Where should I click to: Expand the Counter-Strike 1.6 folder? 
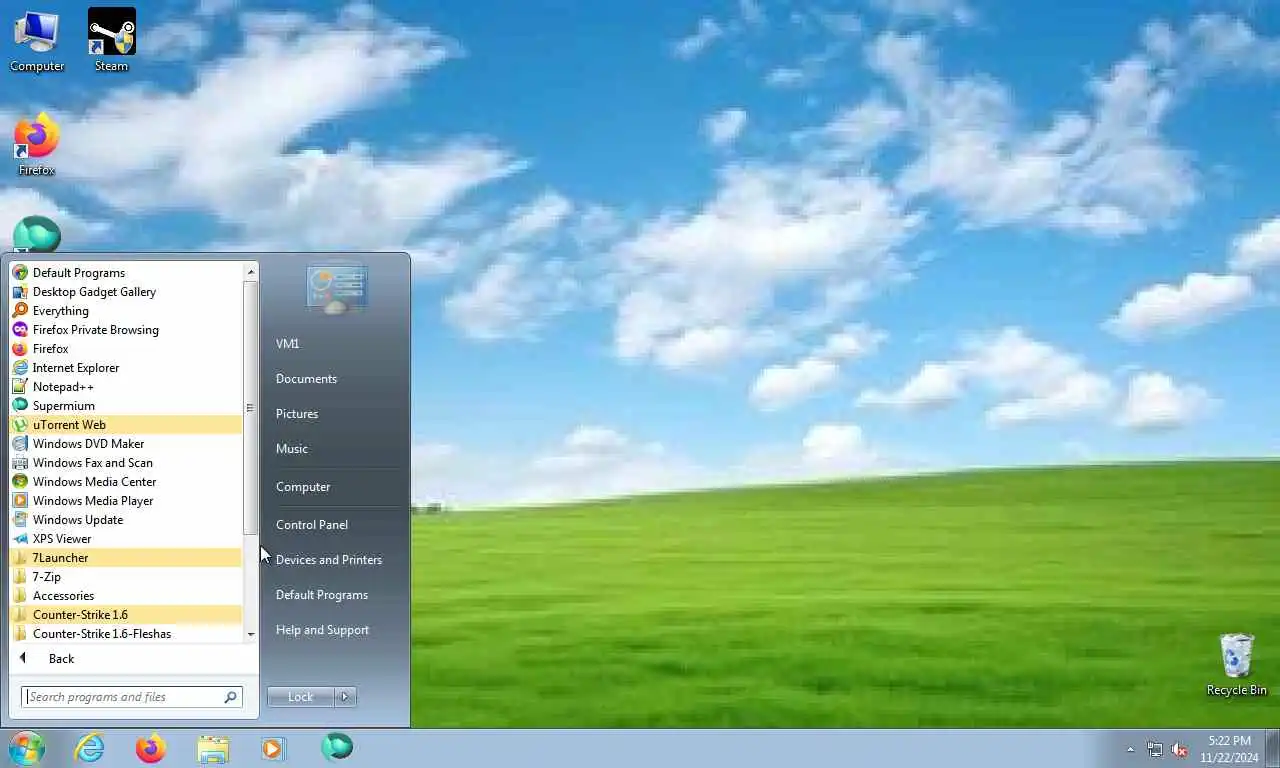tap(126, 614)
